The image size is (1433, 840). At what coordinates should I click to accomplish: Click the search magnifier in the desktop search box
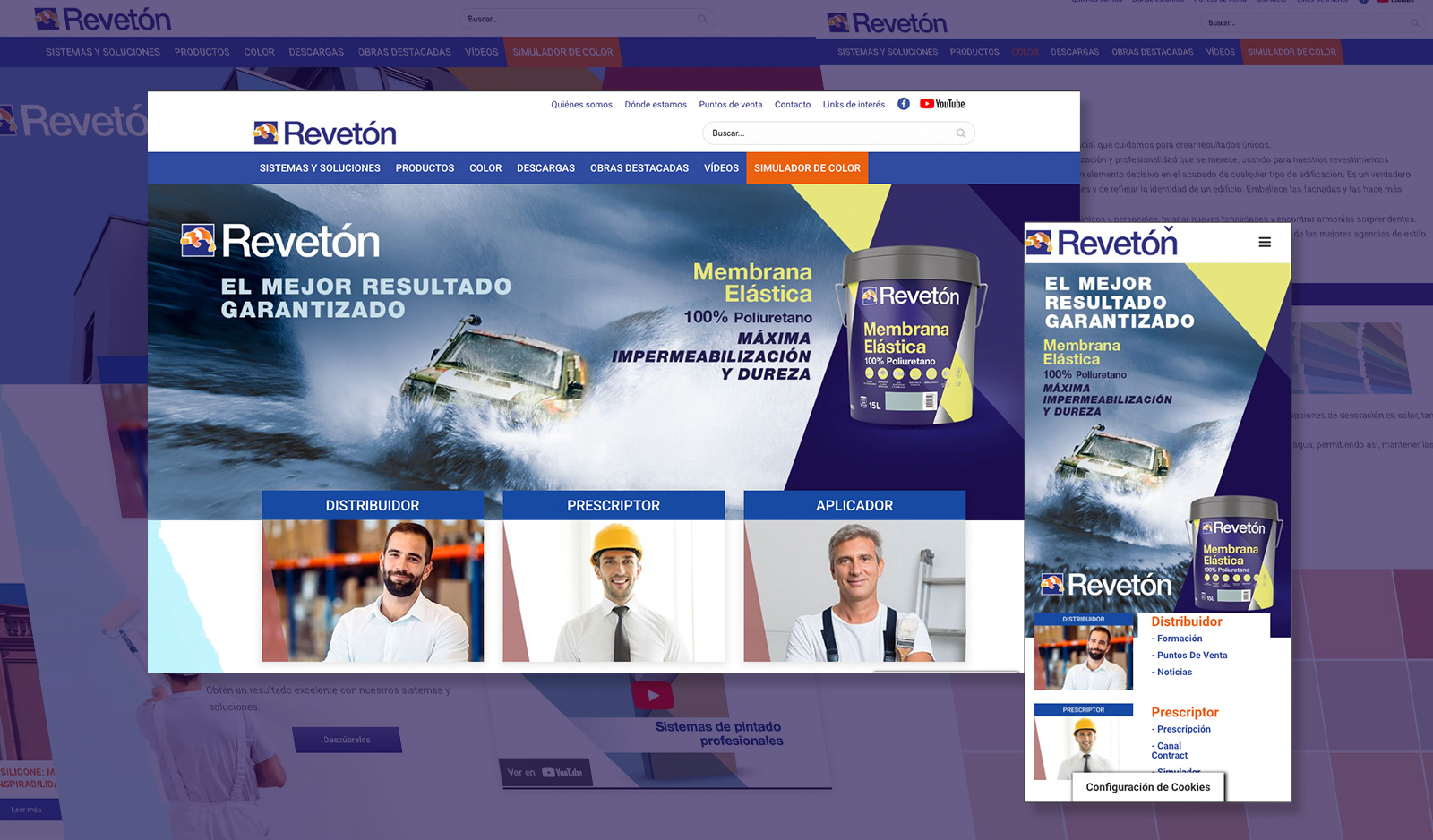(x=961, y=133)
